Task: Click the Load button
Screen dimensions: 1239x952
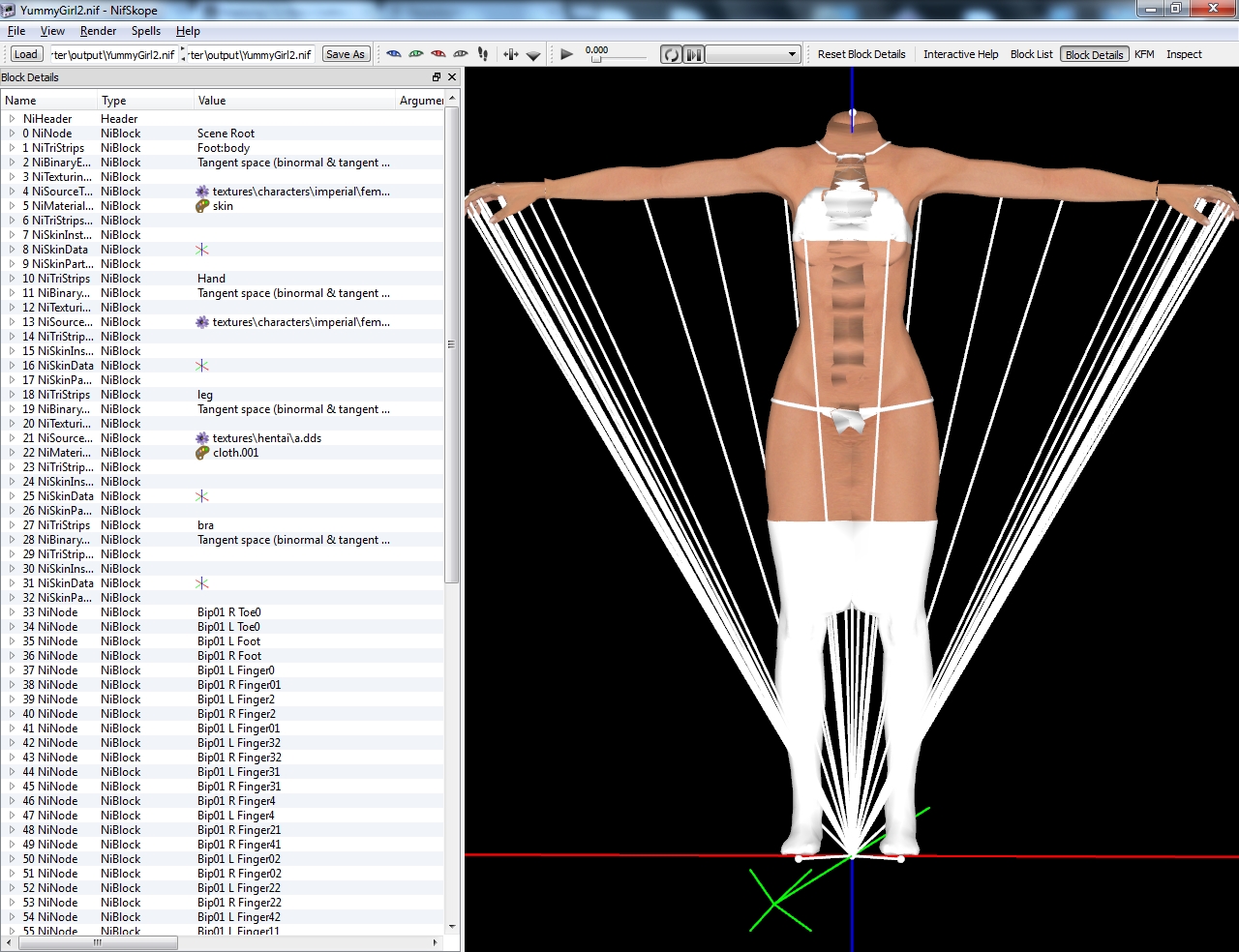Action: coord(26,54)
